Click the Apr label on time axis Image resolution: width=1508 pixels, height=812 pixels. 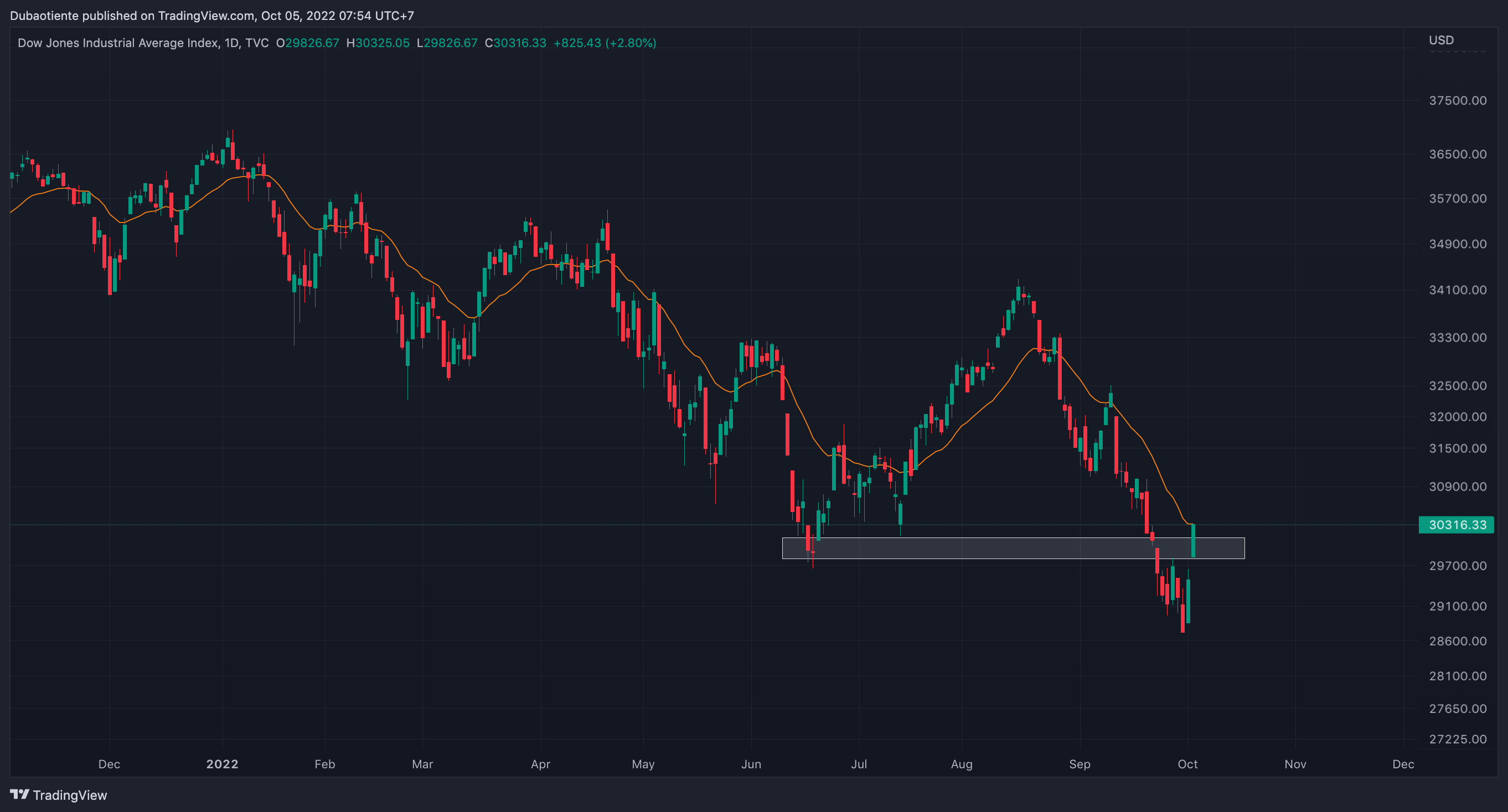pyautogui.click(x=541, y=764)
